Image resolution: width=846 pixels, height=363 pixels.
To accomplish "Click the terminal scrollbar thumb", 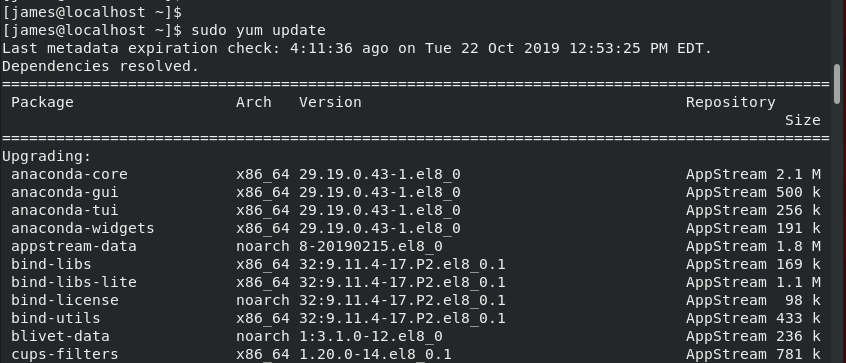I will [837, 84].
